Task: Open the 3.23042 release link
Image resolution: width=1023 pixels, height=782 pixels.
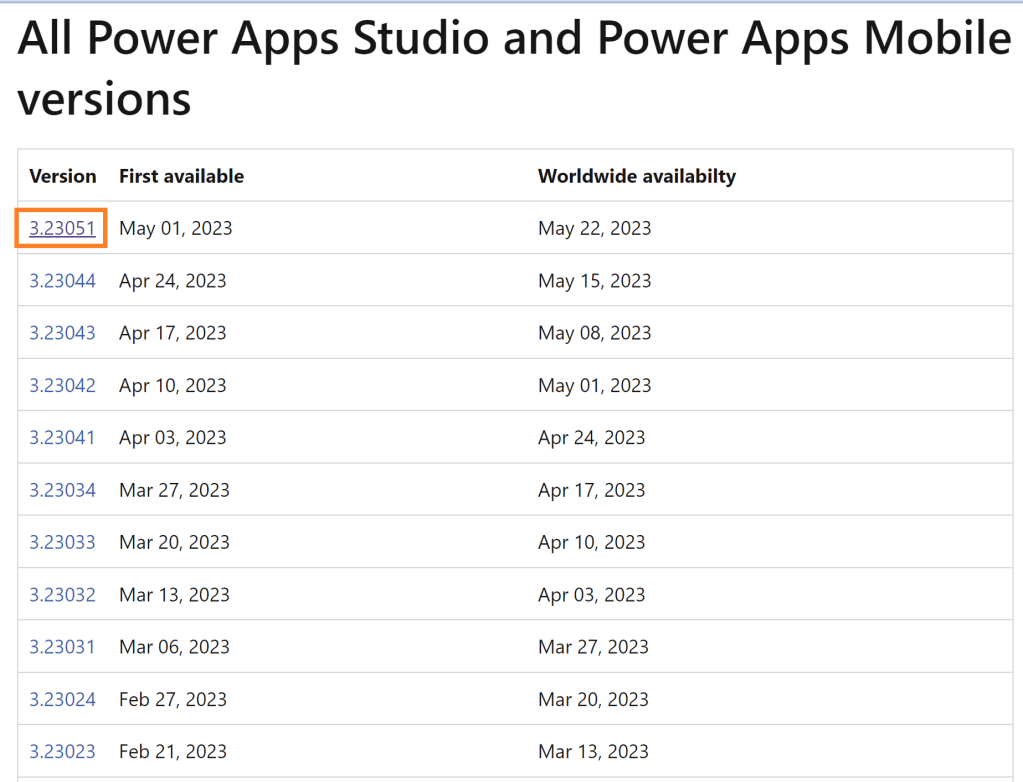Action: (x=62, y=385)
